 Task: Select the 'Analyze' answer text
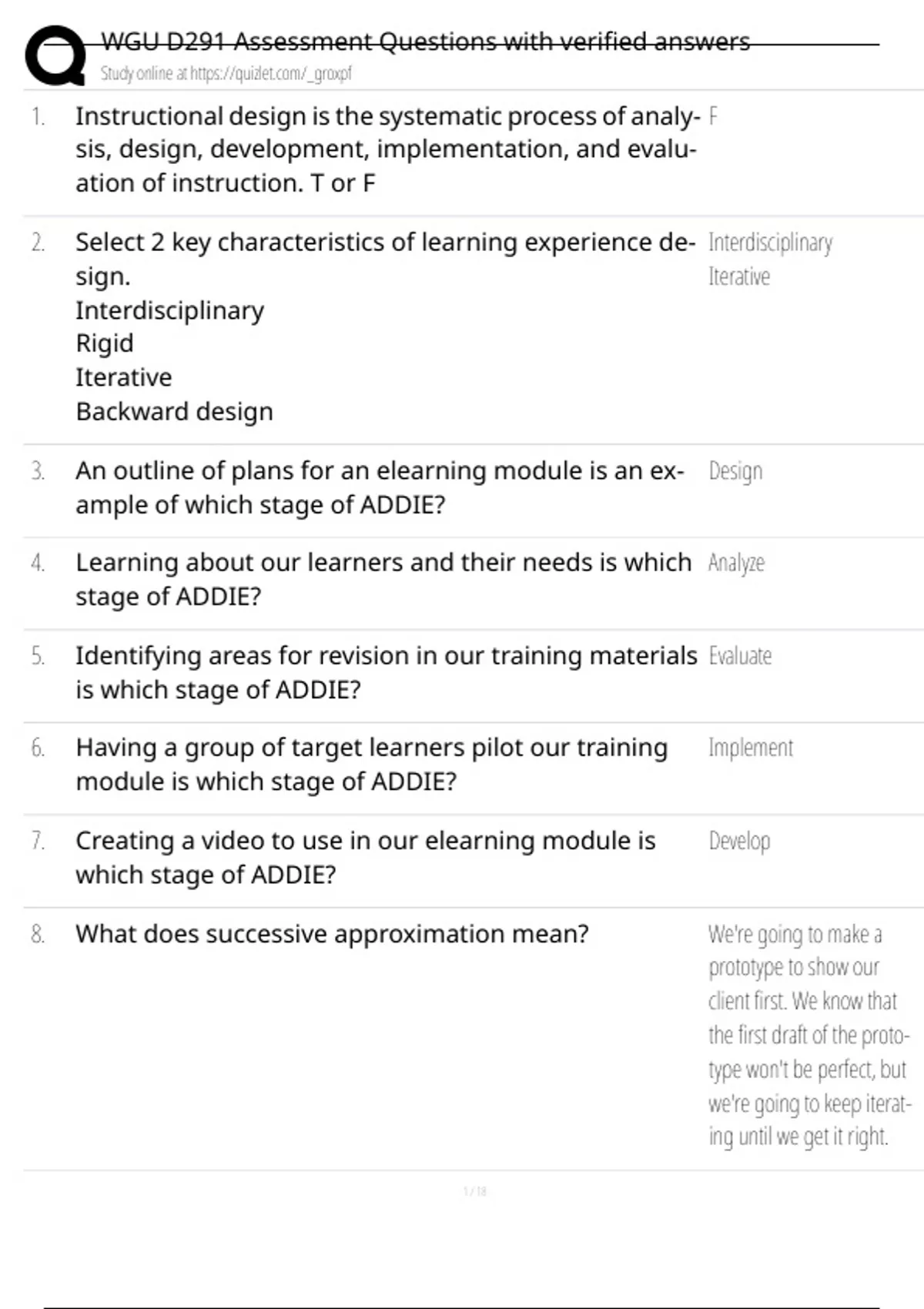(736, 563)
